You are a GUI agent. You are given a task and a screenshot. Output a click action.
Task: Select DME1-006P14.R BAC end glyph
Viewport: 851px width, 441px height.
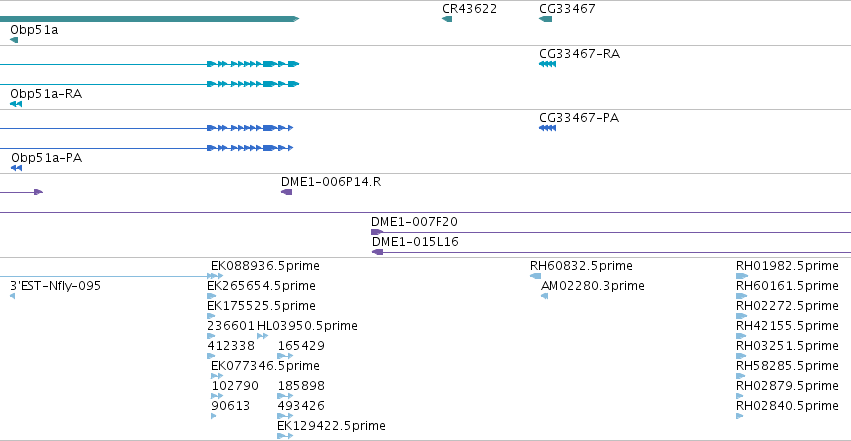(x=287, y=192)
